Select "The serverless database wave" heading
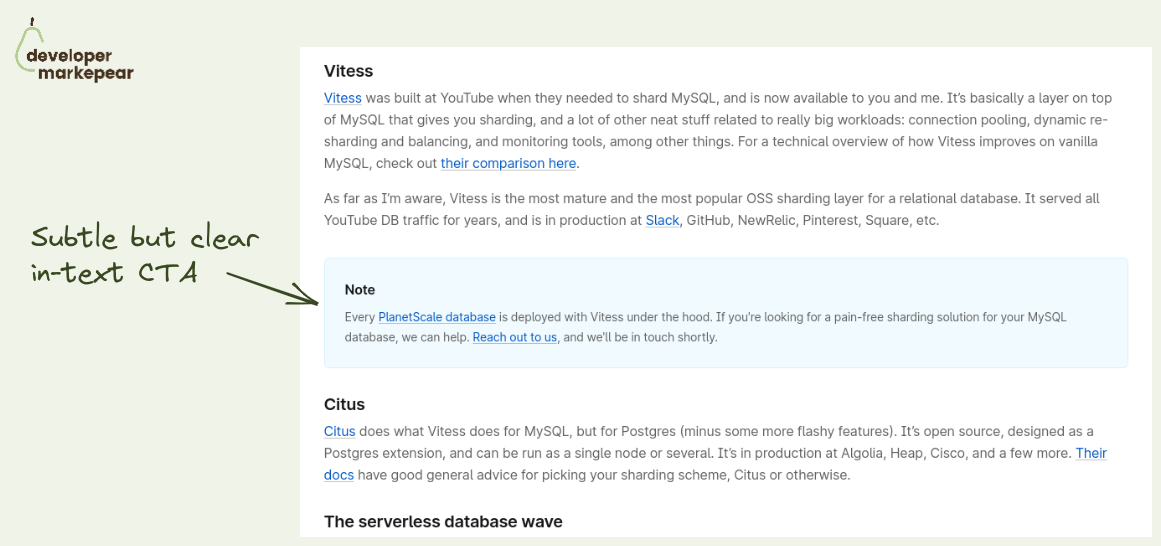The width and height of the screenshot is (1161, 546). 443,521
